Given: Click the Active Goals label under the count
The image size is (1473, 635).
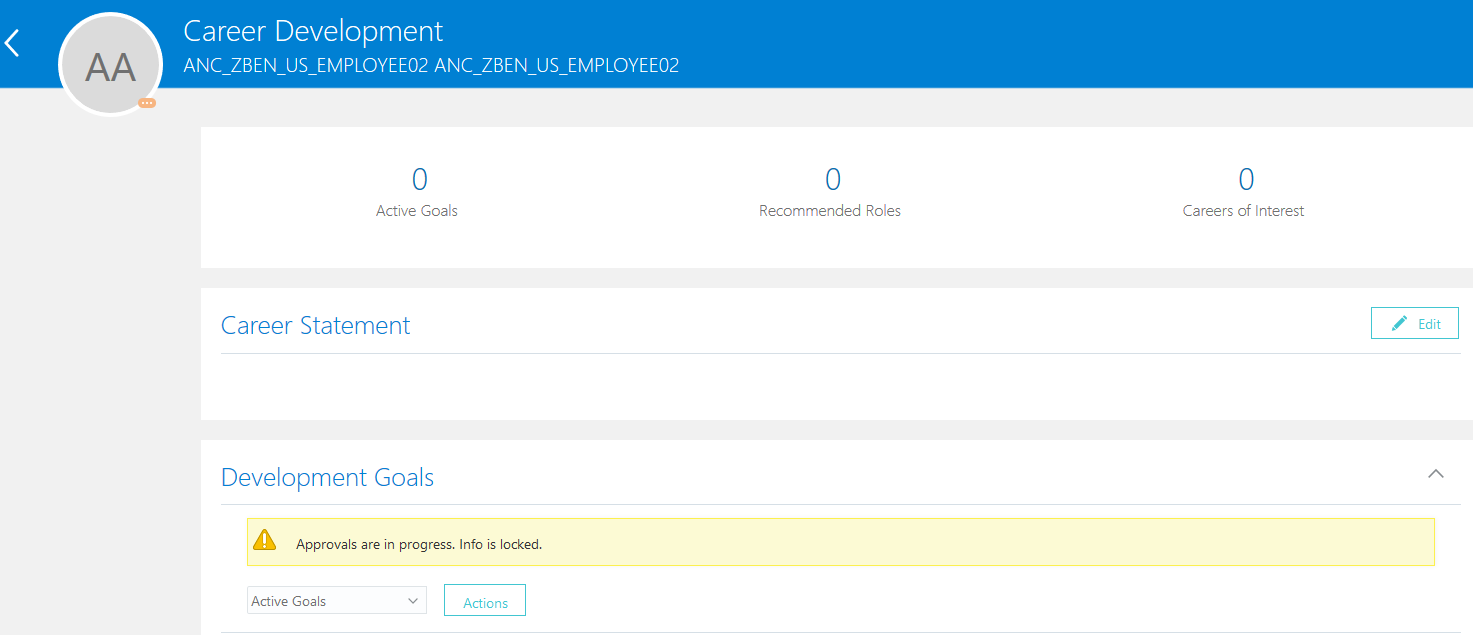Looking at the screenshot, I should coord(417,211).
